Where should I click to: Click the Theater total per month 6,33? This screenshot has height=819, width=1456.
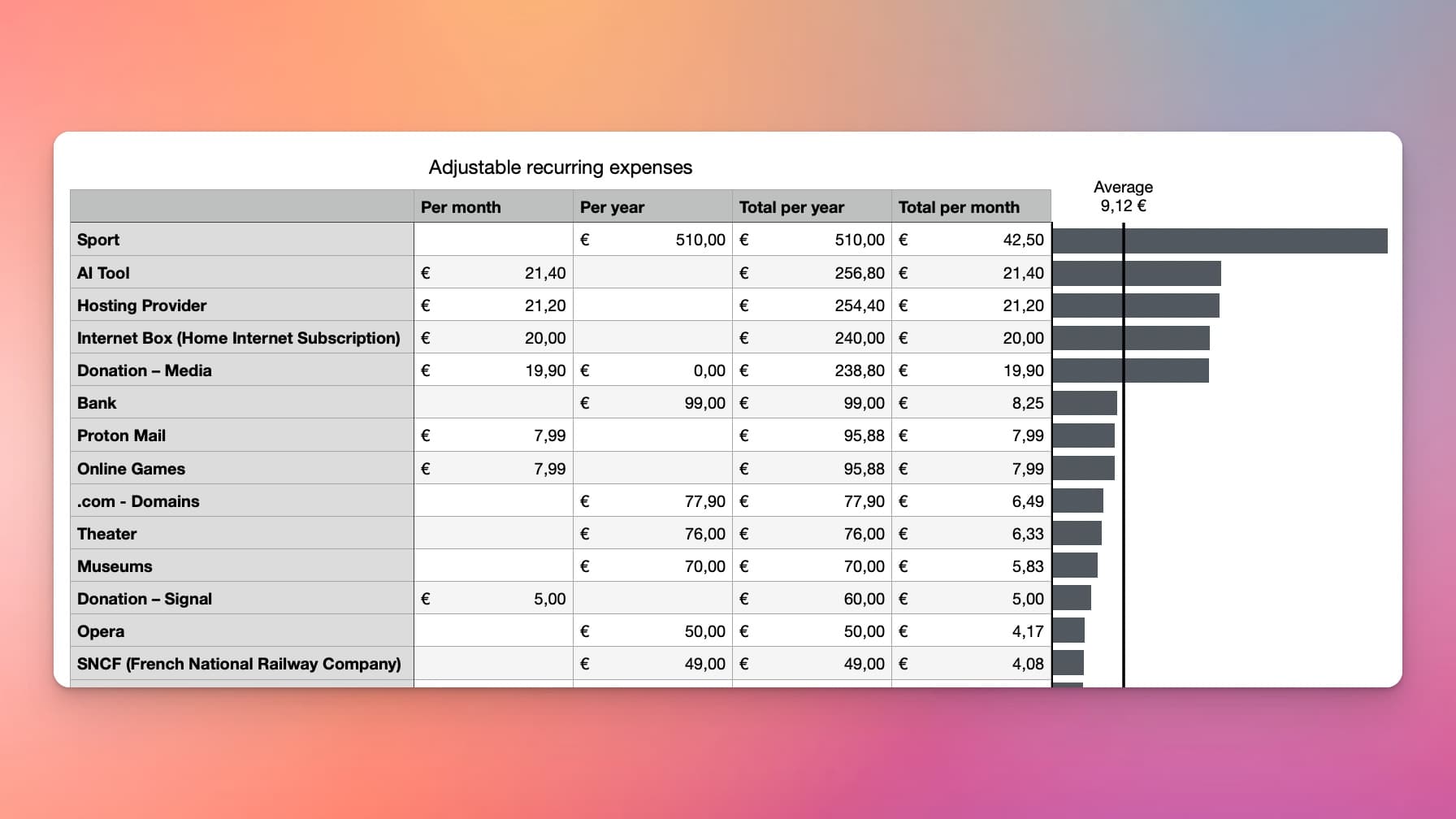[971, 534]
